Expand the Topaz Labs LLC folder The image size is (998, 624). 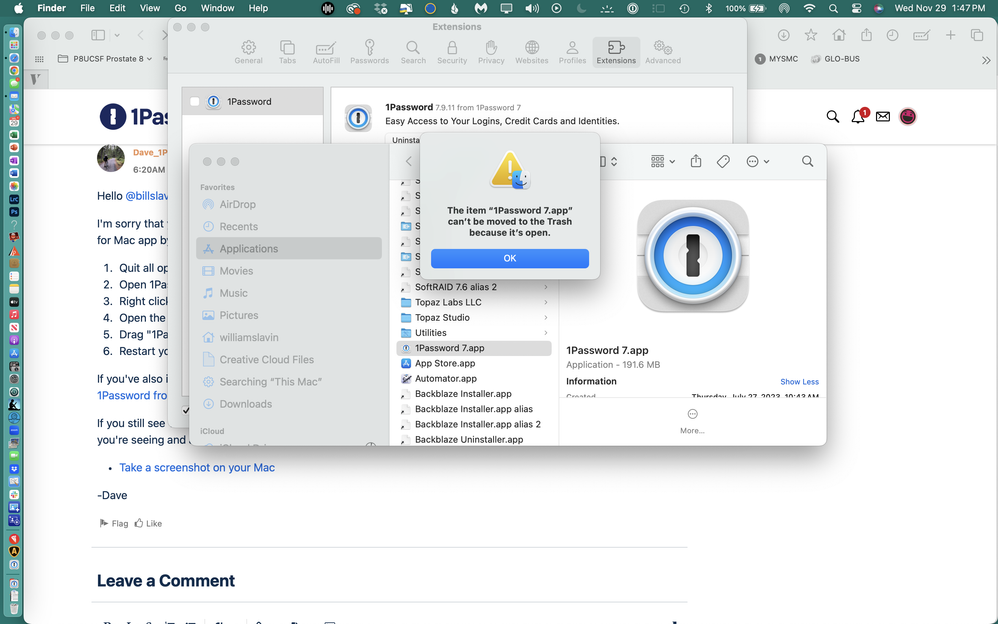tap(546, 302)
